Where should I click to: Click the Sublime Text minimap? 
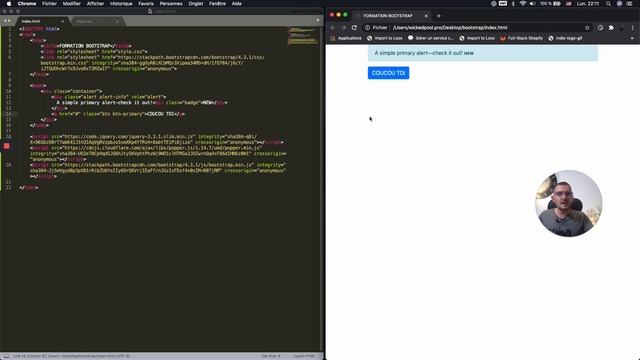tap(303, 36)
